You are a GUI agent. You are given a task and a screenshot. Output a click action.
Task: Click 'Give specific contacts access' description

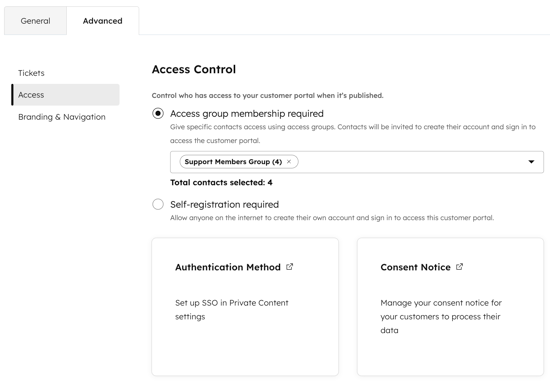(353, 134)
